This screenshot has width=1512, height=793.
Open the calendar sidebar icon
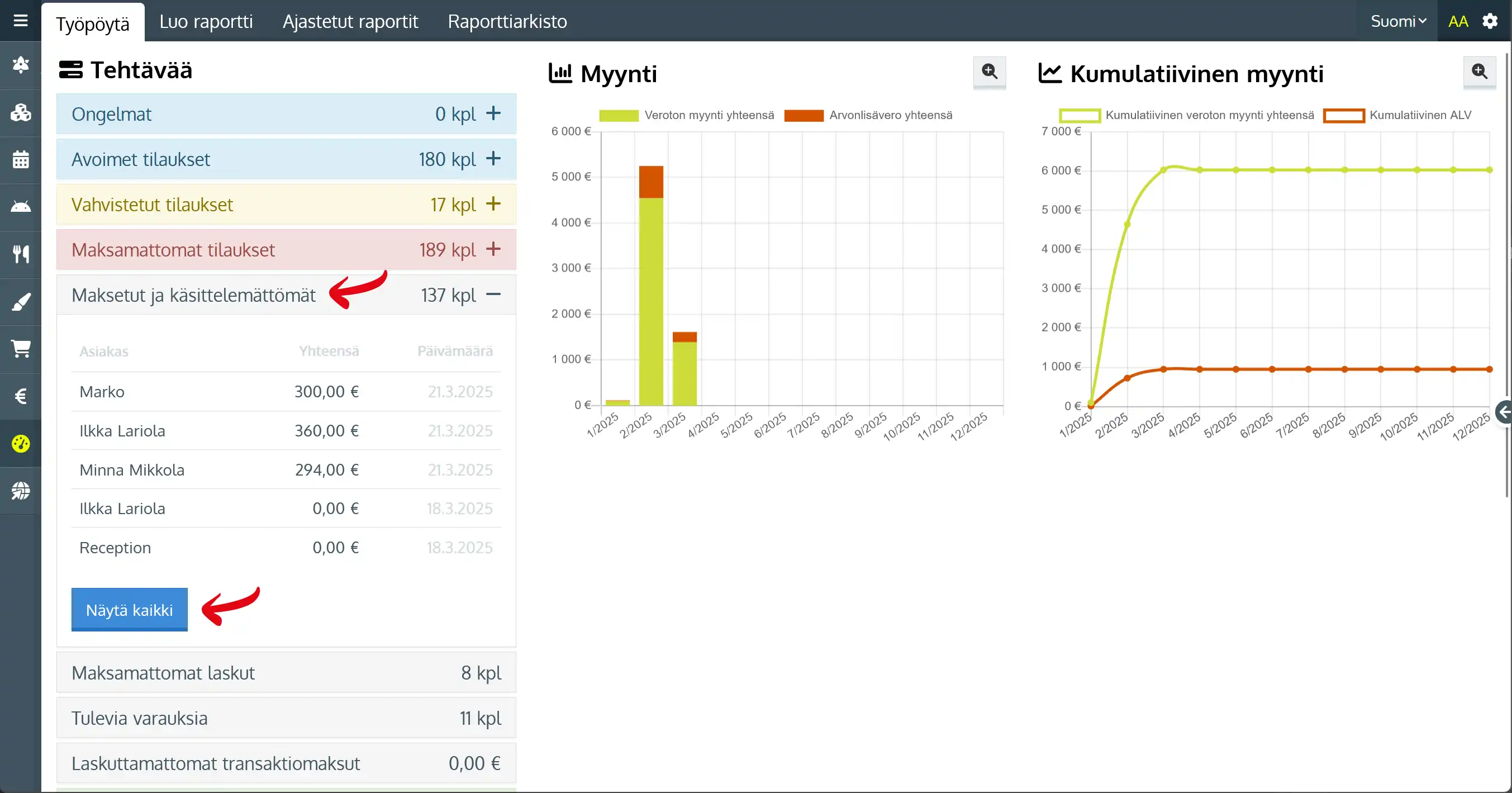click(21, 160)
